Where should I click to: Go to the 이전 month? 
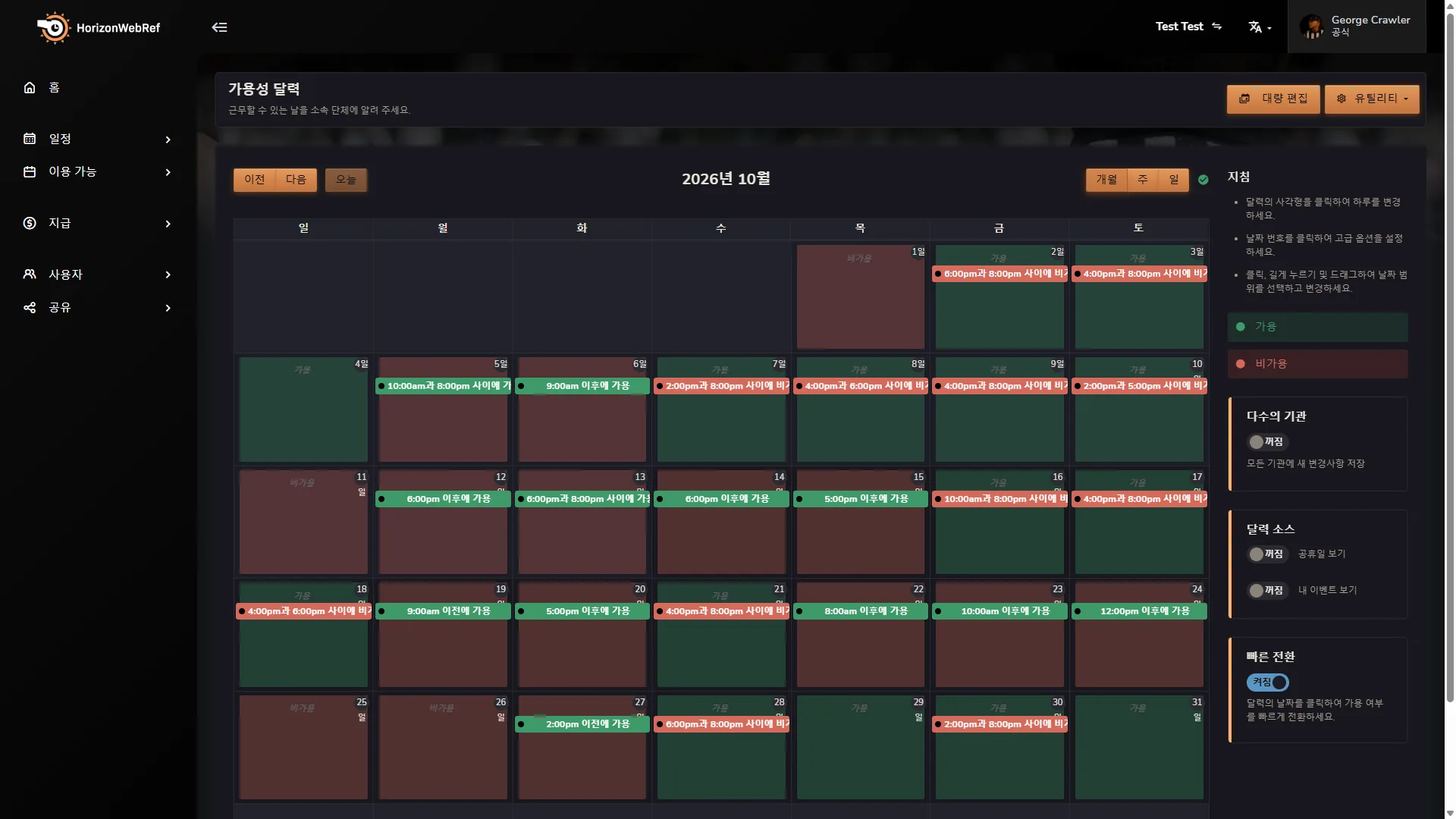(x=255, y=180)
